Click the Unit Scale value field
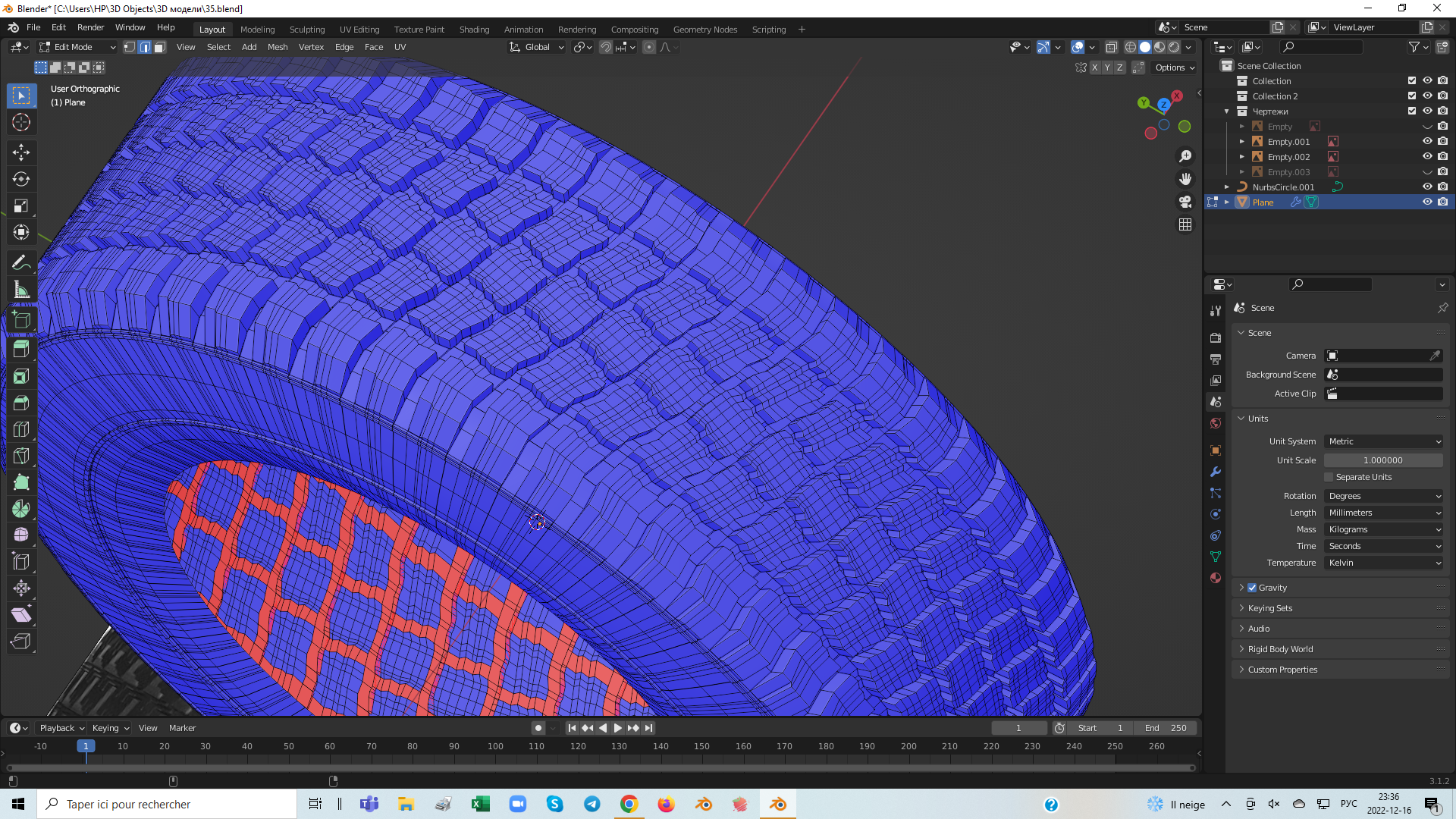Image resolution: width=1456 pixels, height=819 pixels. [1383, 460]
